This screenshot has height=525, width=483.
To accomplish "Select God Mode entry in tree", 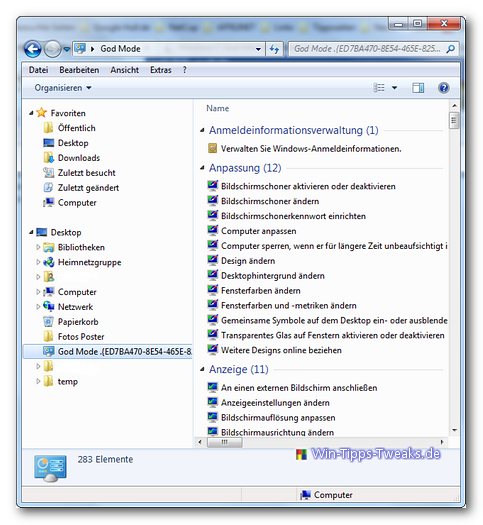I will [x=108, y=351].
